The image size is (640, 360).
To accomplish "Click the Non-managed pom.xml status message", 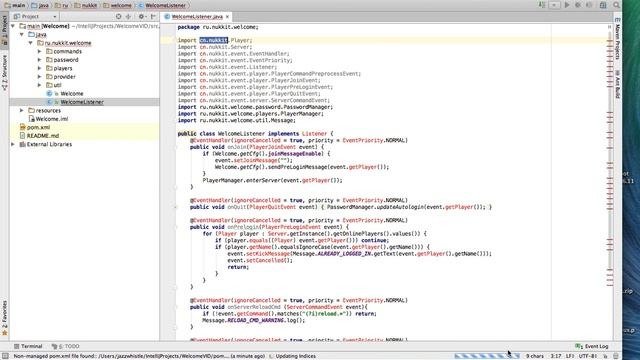I will tap(139, 356).
